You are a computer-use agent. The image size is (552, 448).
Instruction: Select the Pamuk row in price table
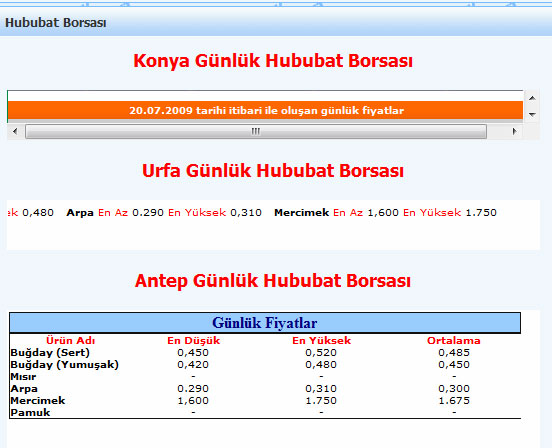(x=265, y=412)
